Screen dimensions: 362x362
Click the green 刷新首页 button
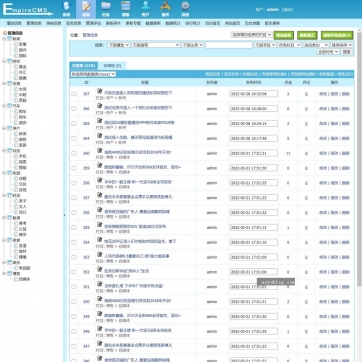coord(307,35)
